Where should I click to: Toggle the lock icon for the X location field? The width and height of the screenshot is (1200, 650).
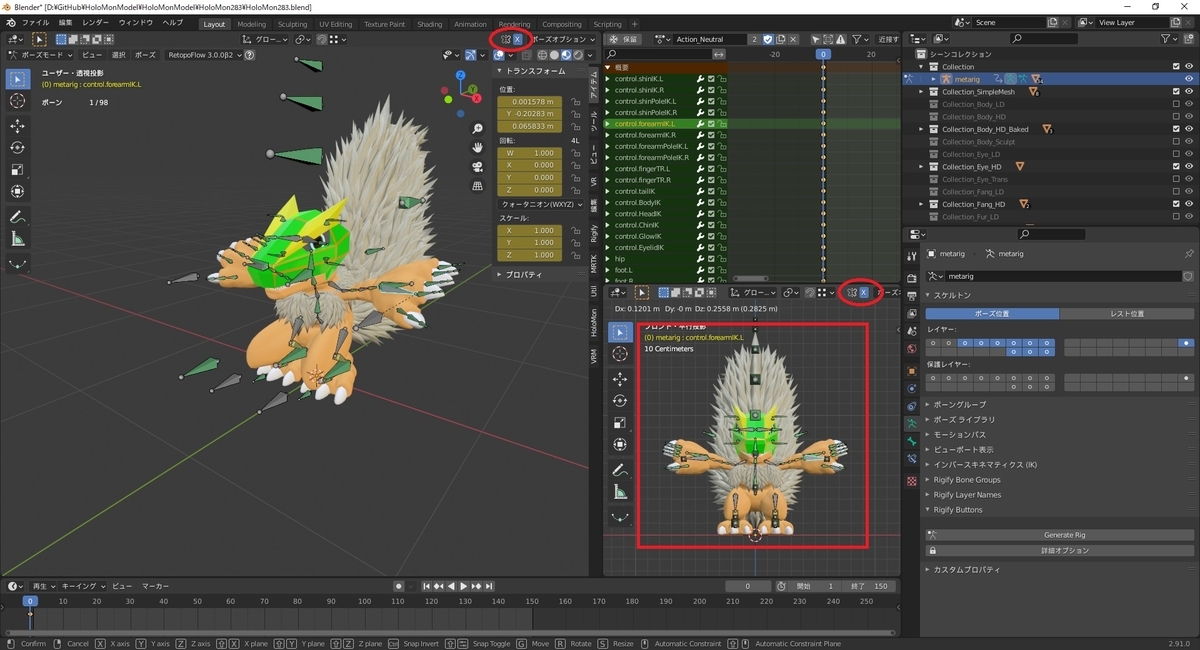(x=576, y=102)
